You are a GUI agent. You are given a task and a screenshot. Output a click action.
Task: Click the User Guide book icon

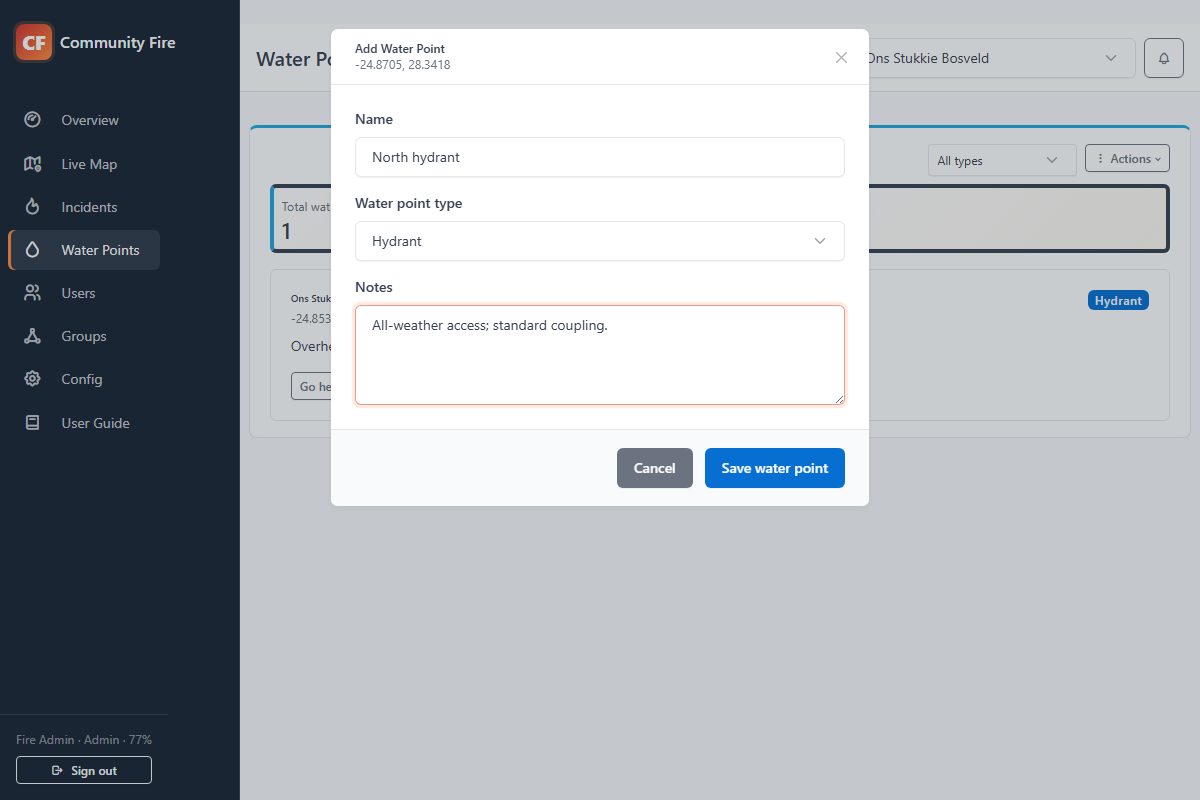tap(32, 423)
